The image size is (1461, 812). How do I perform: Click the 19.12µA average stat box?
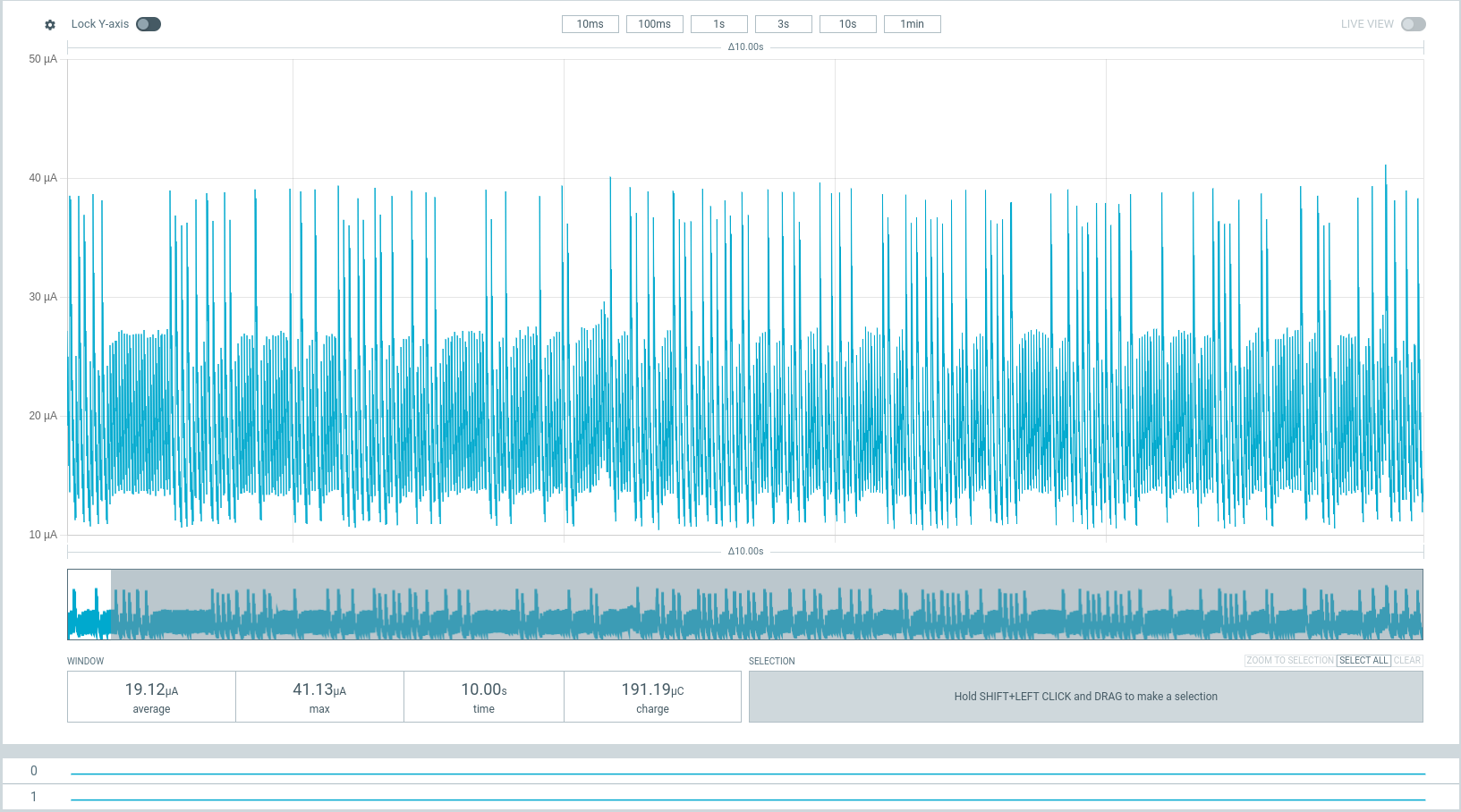click(151, 697)
